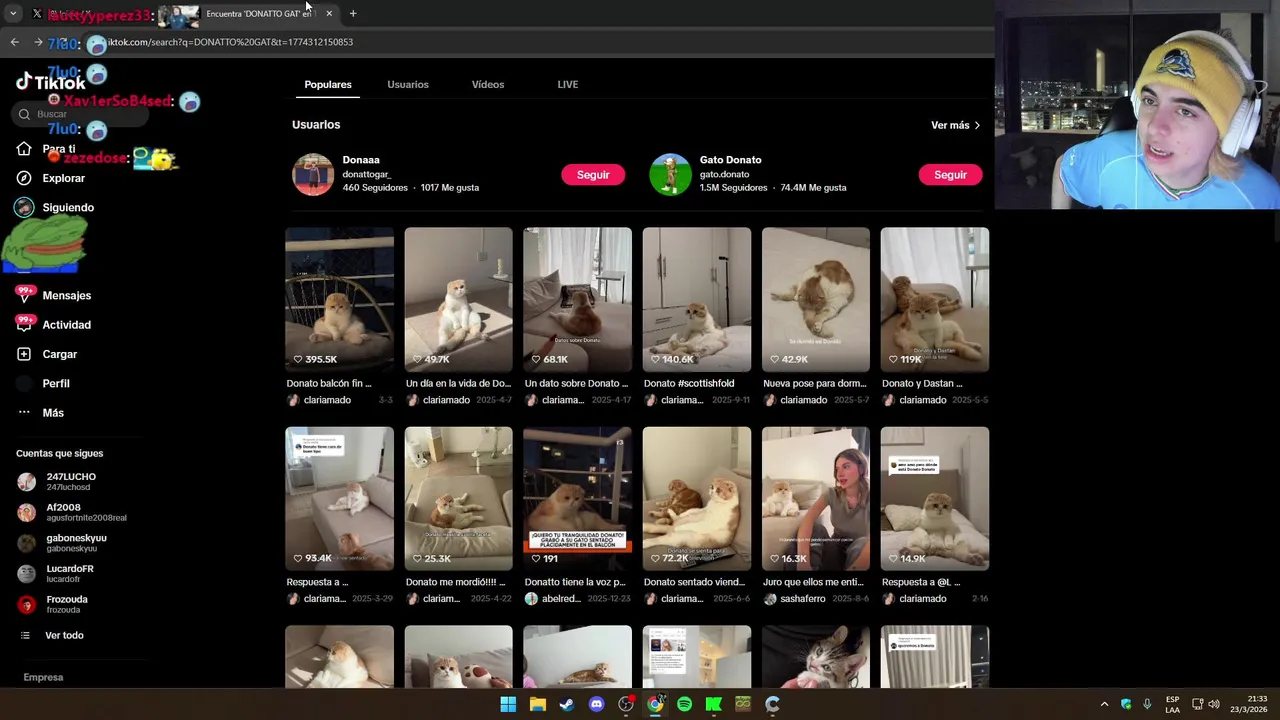Follow Donaaa with Seguir button

(x=593, y=175)
